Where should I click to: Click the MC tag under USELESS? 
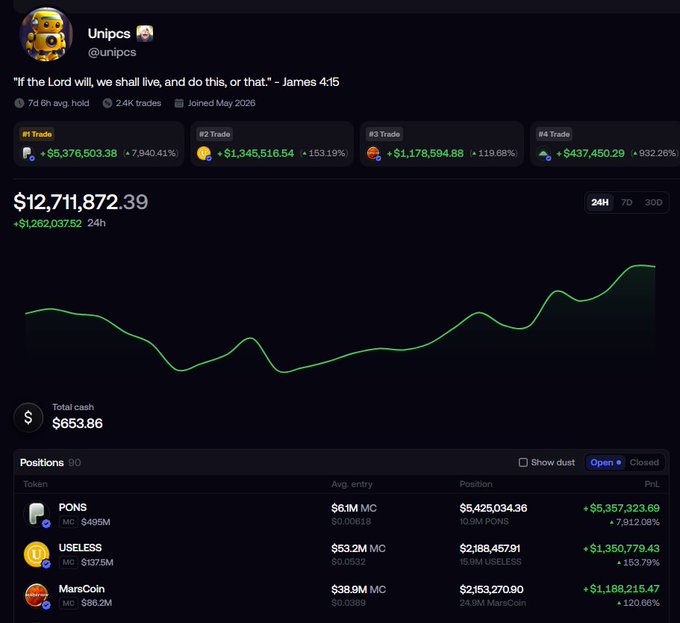coord(69,562)
